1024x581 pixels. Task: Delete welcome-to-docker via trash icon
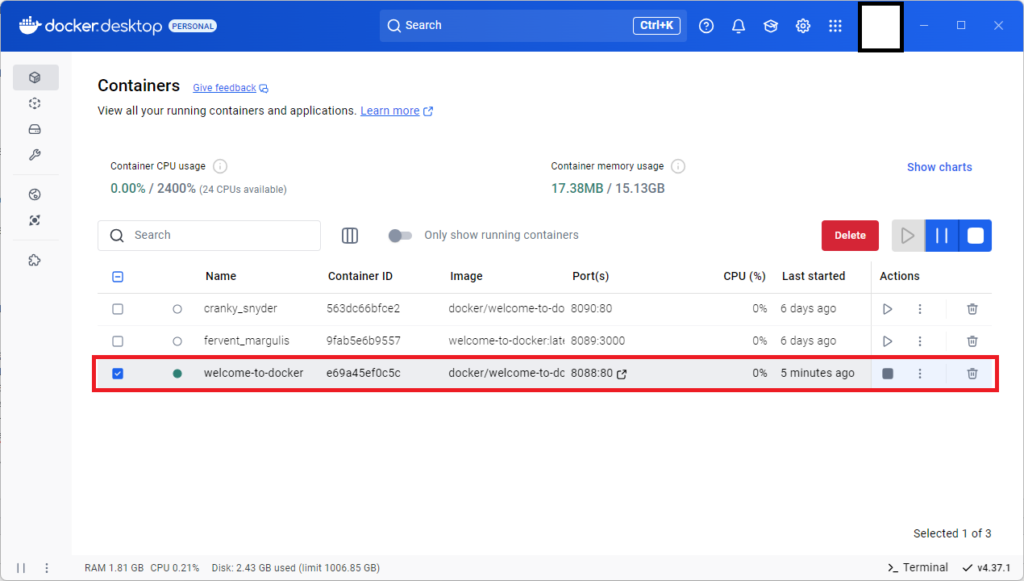(972, 374)
